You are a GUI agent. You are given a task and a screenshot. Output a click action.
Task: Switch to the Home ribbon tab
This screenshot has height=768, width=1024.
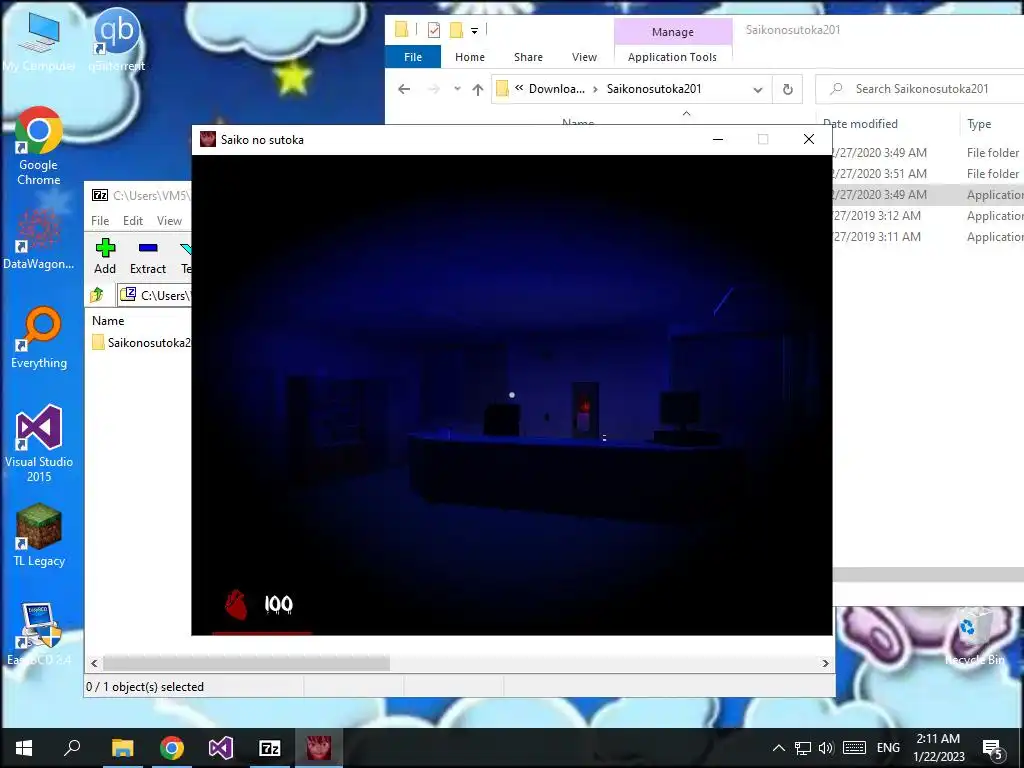pos(470,57)
